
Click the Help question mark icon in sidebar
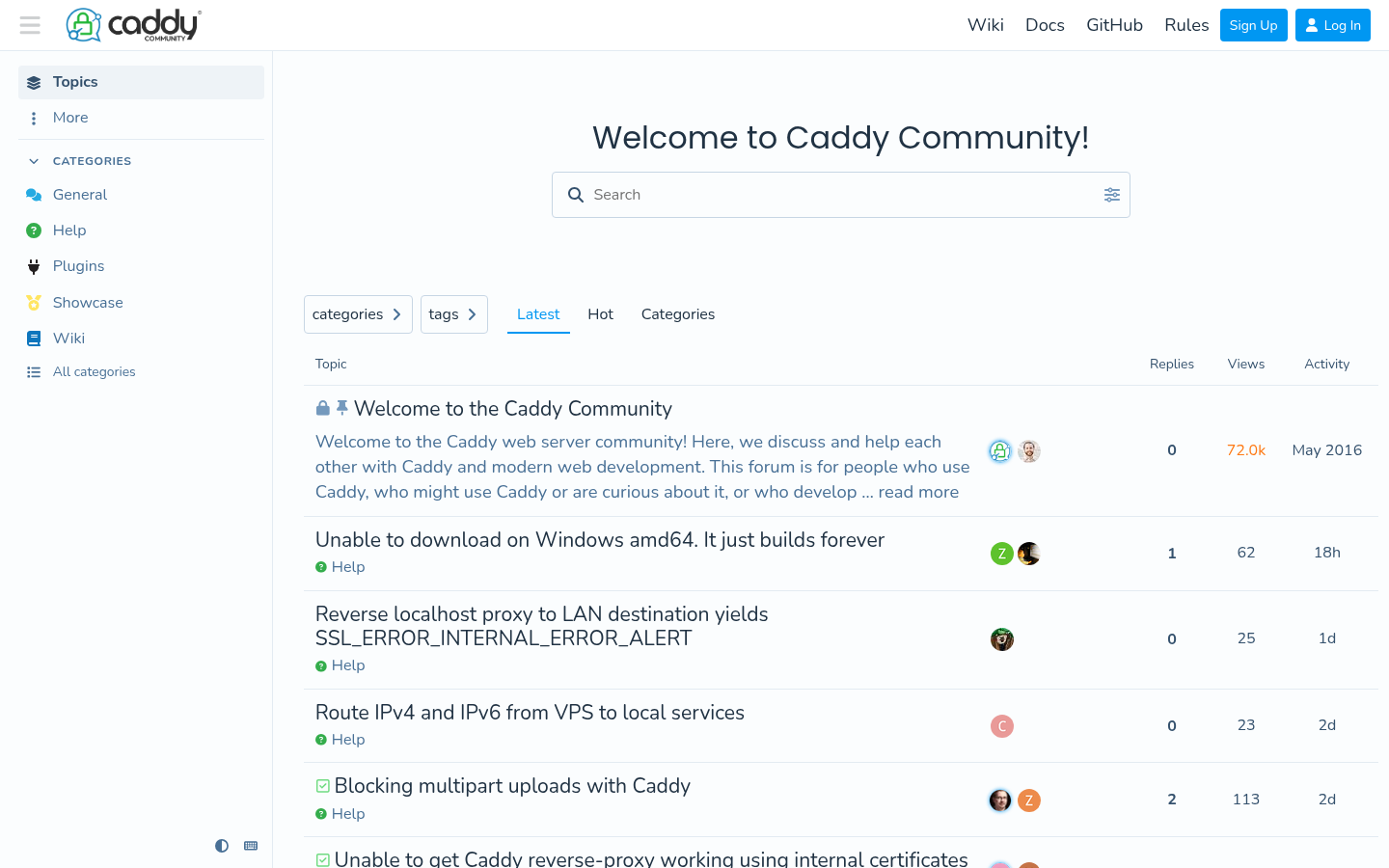[x=34, y=231]
